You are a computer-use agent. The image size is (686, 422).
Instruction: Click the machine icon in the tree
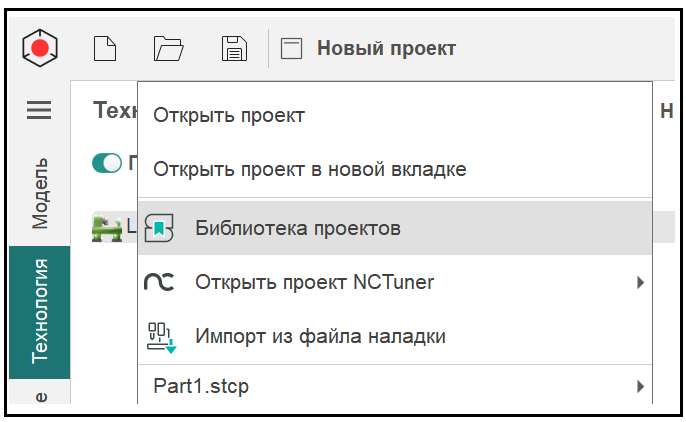coord(105,227)
